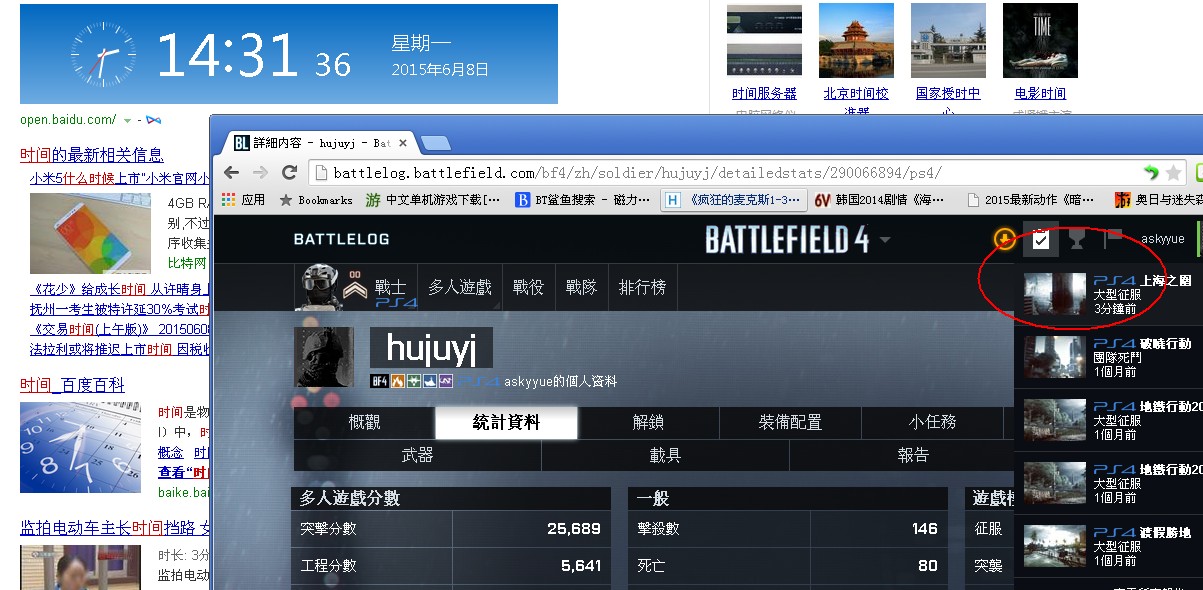Open the 武器 sub-tab
The width and height of the screenshot is (1203, 590).
click(x=417, y=455)
